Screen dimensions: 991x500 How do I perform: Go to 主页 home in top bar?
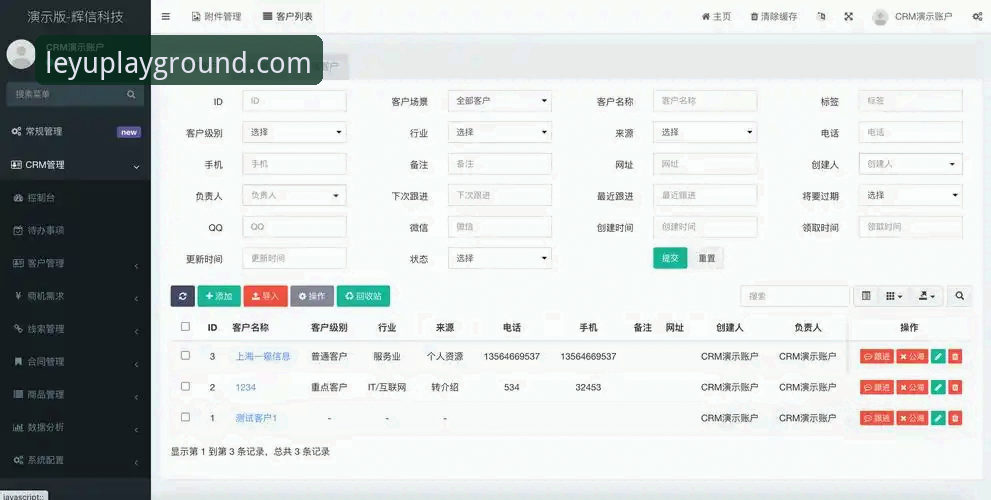click(x=716, y=16)
